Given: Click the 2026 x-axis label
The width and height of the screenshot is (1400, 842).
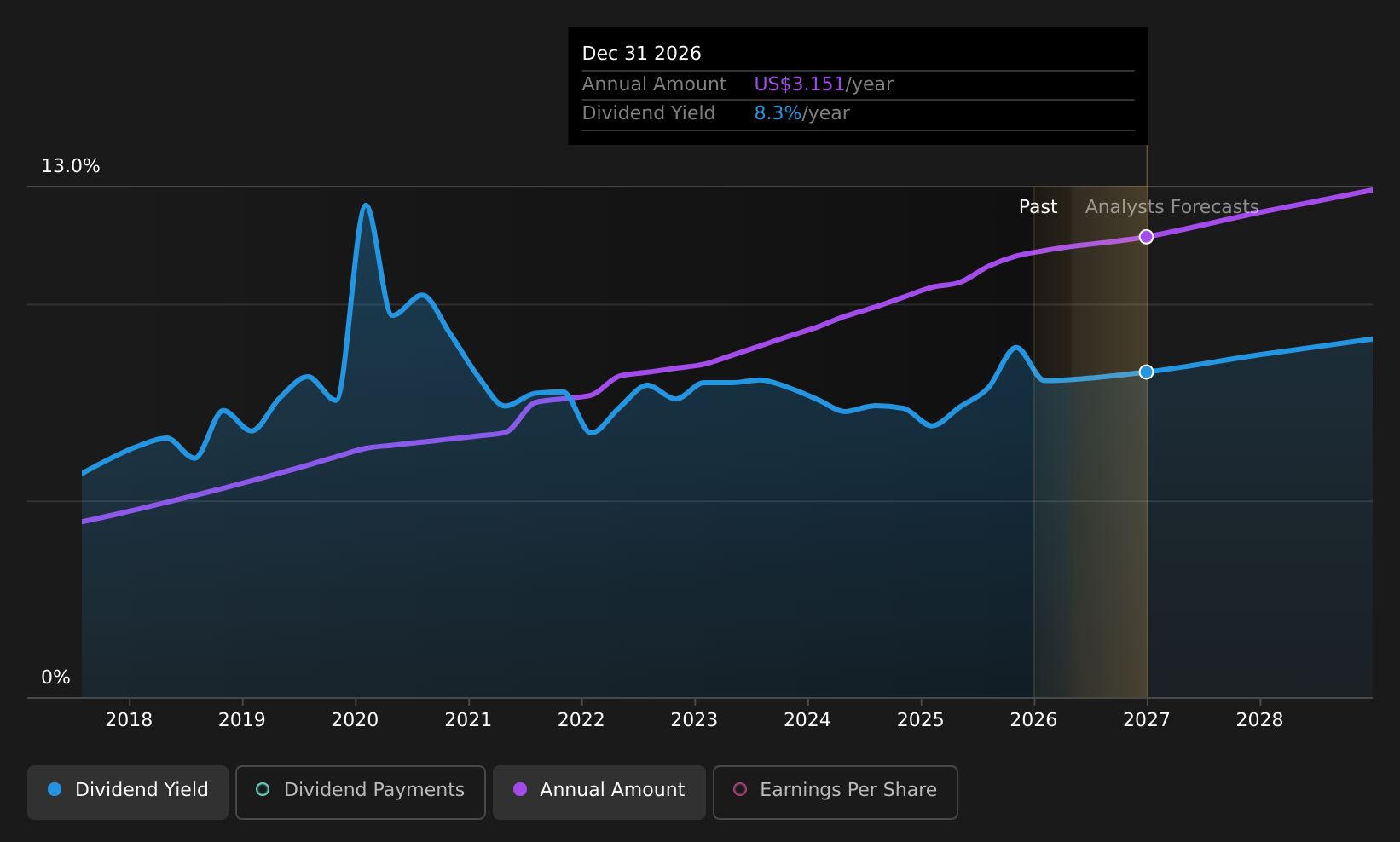Looking at the screenshot, I should pos(1033,720).
